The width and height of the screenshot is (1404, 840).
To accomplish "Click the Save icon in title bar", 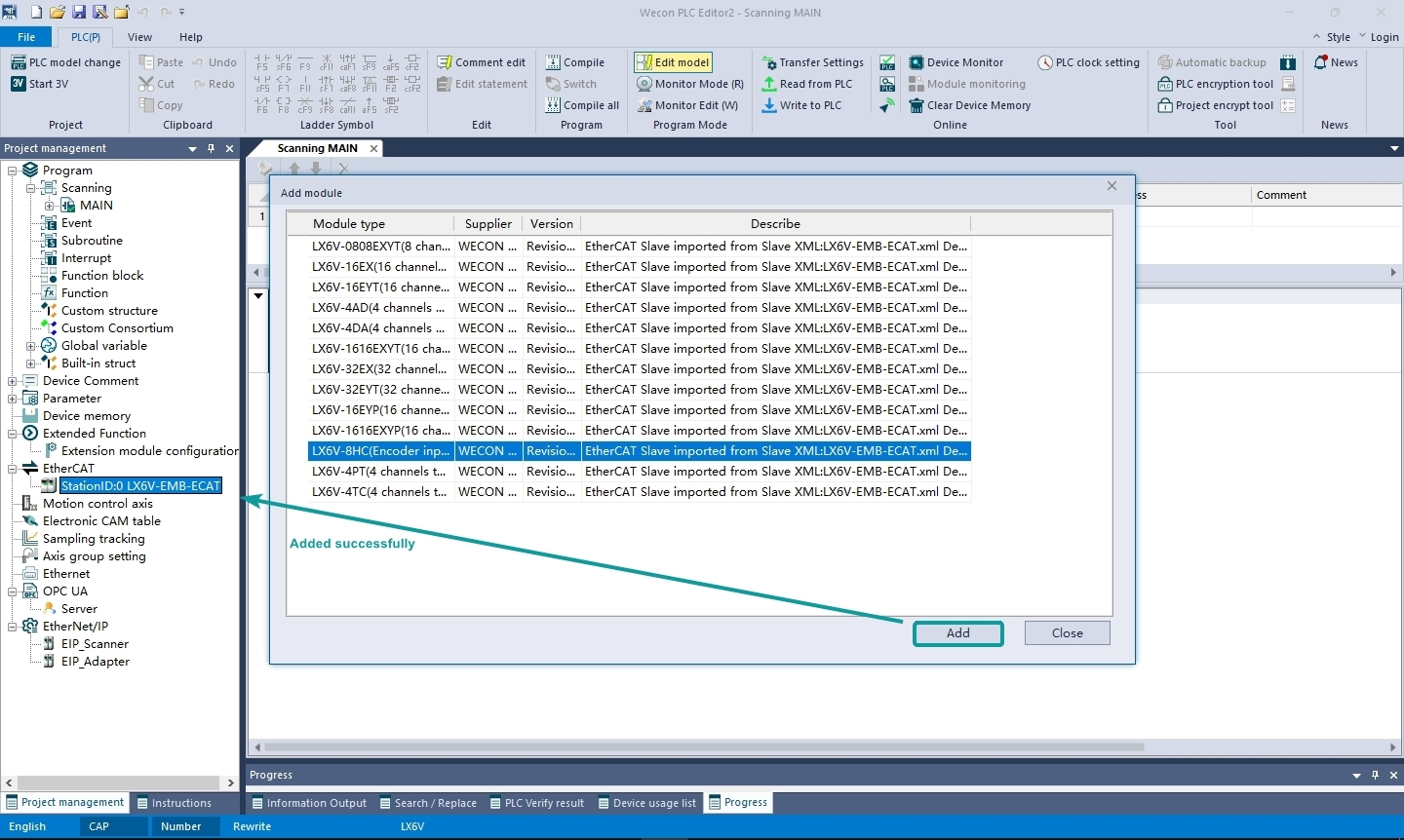I will [79, 13].
